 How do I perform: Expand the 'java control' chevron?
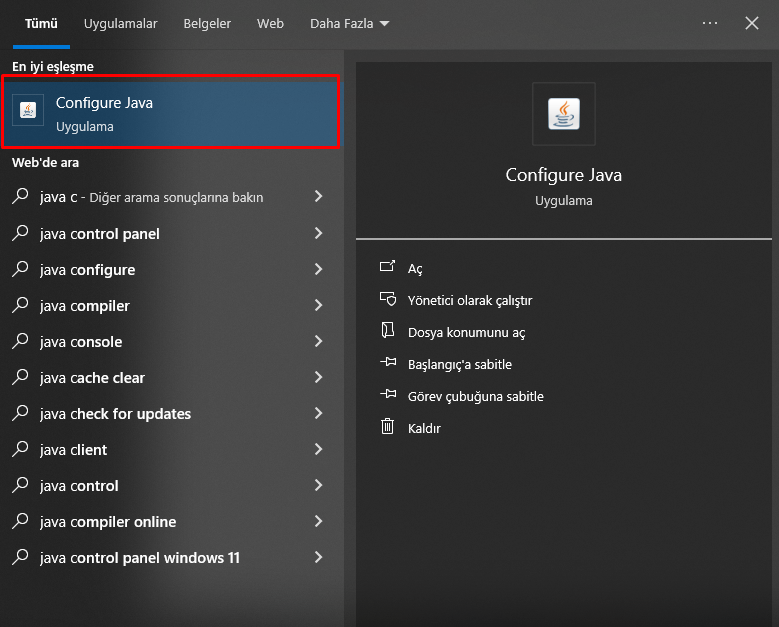coord(318,485)
